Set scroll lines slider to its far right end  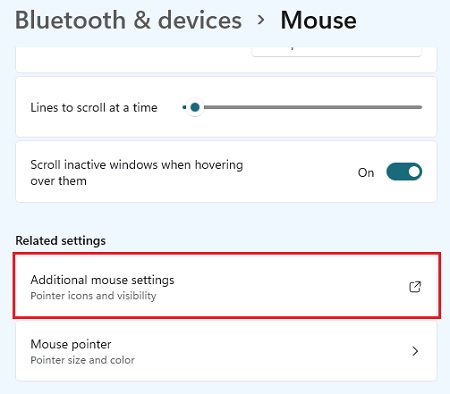pos(421,107)
